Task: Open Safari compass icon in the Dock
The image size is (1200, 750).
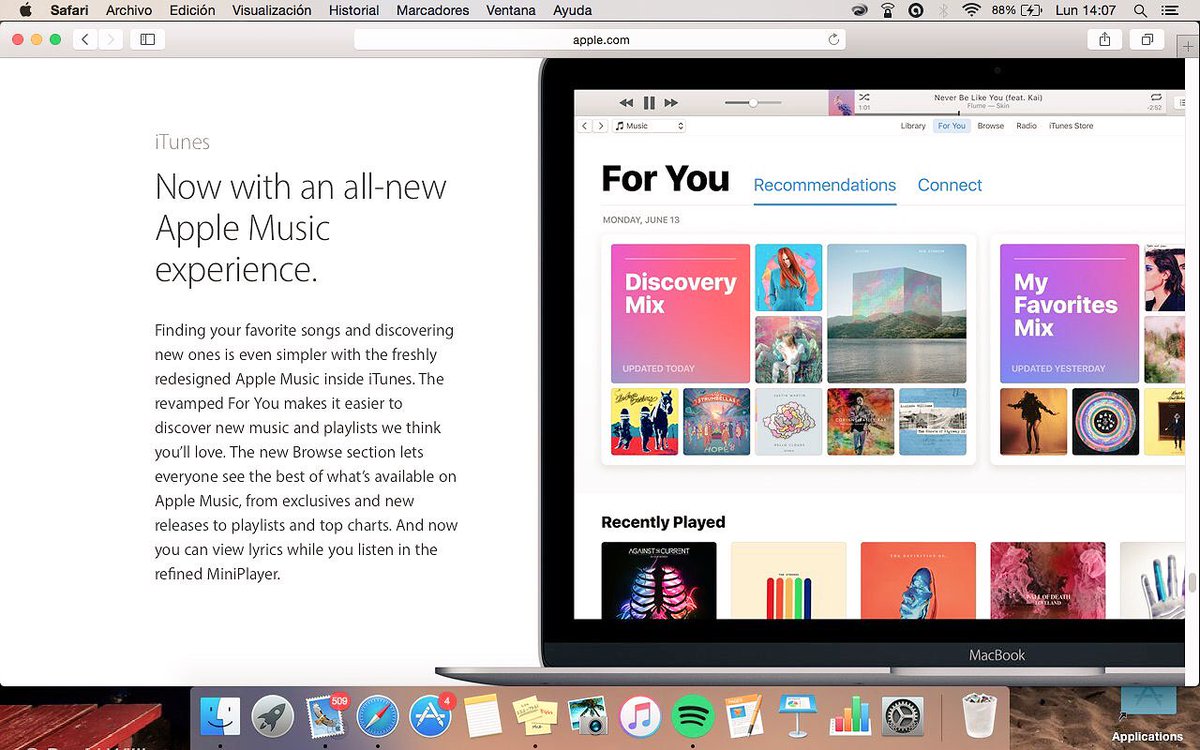Action: [377, 716]
